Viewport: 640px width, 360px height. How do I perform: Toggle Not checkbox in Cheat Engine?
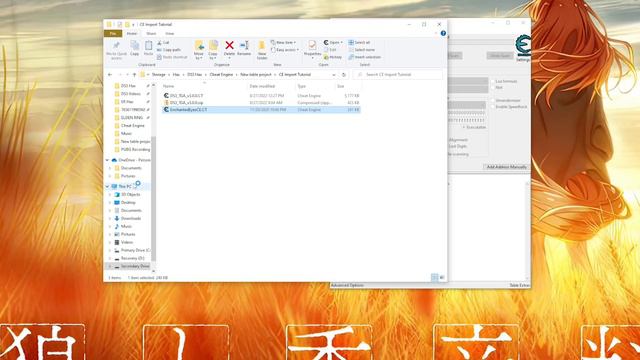pos(493,88)
